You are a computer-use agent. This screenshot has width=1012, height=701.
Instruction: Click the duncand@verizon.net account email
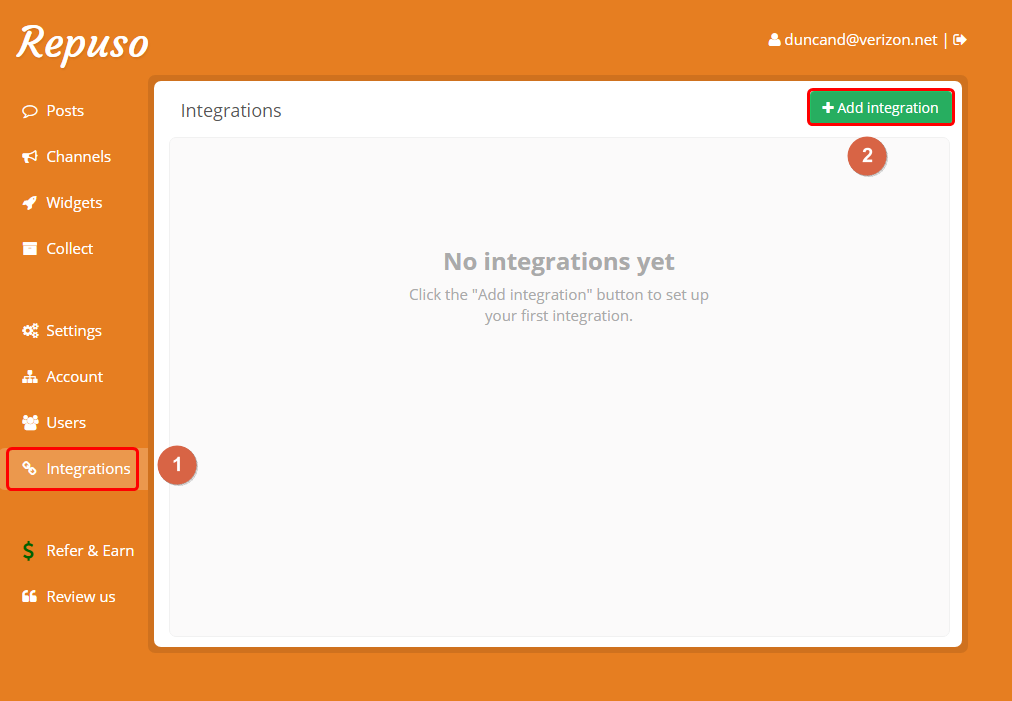pos(860,40)
